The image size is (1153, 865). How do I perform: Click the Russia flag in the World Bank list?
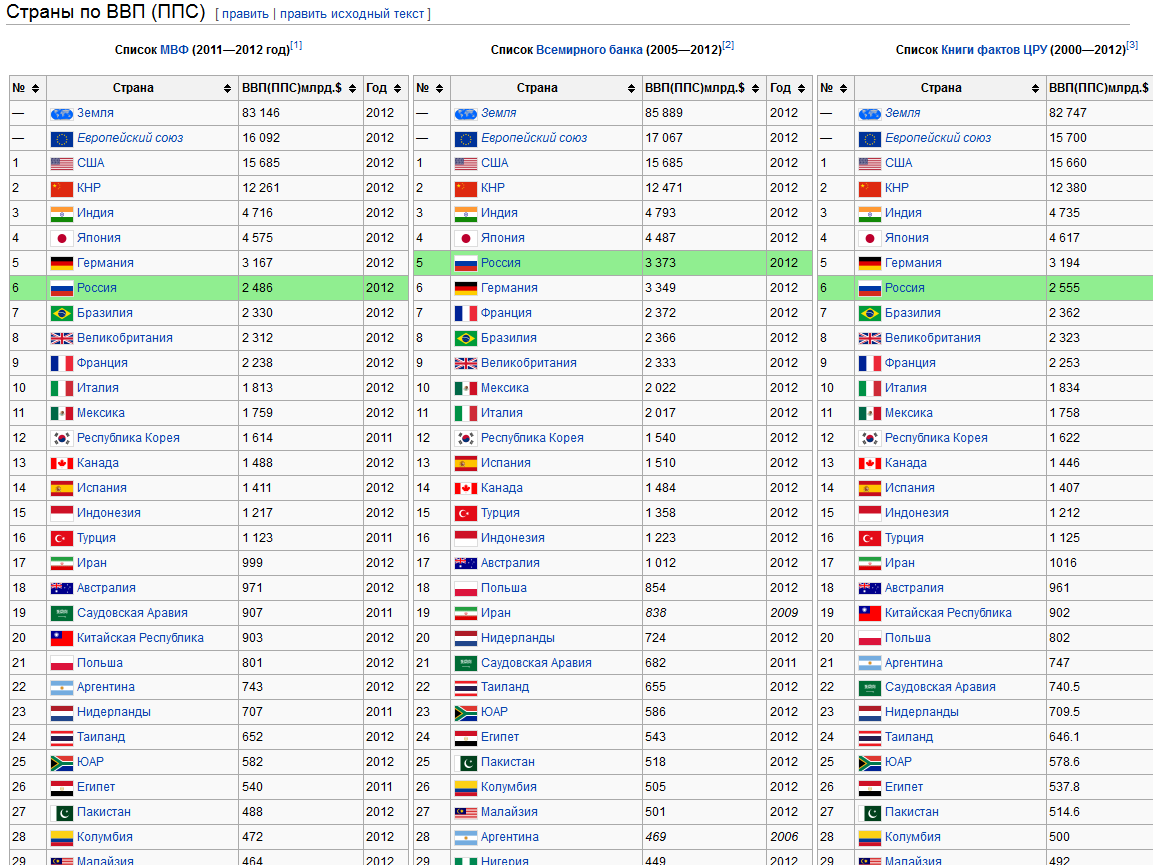tap(465, 263)
